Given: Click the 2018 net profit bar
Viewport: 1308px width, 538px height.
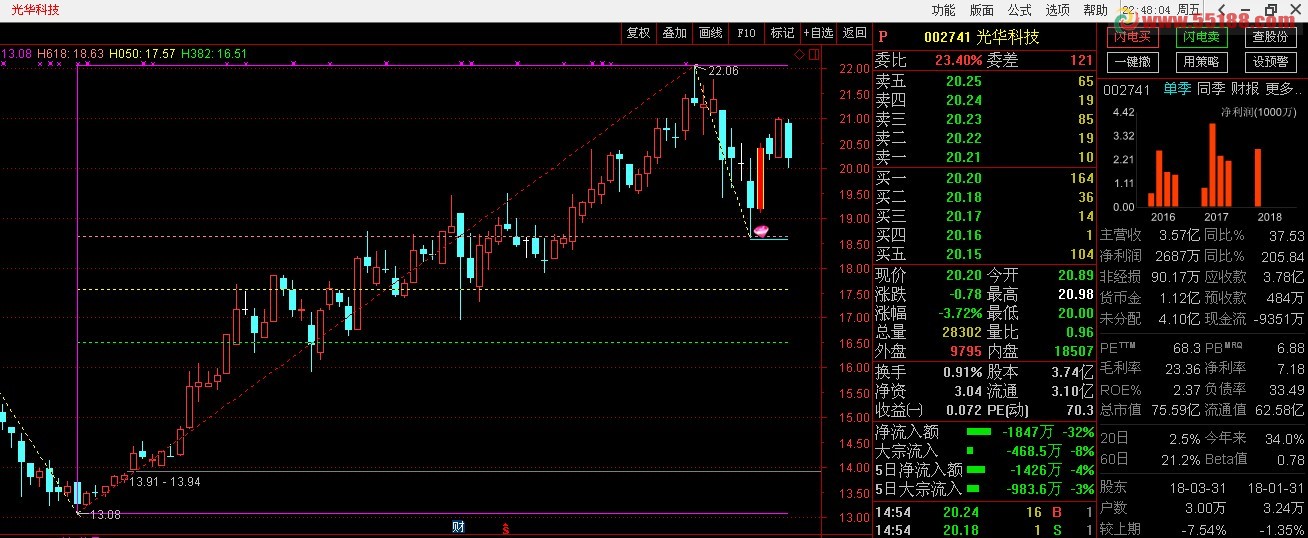Looking at the screenshot, I should 1257,177.
